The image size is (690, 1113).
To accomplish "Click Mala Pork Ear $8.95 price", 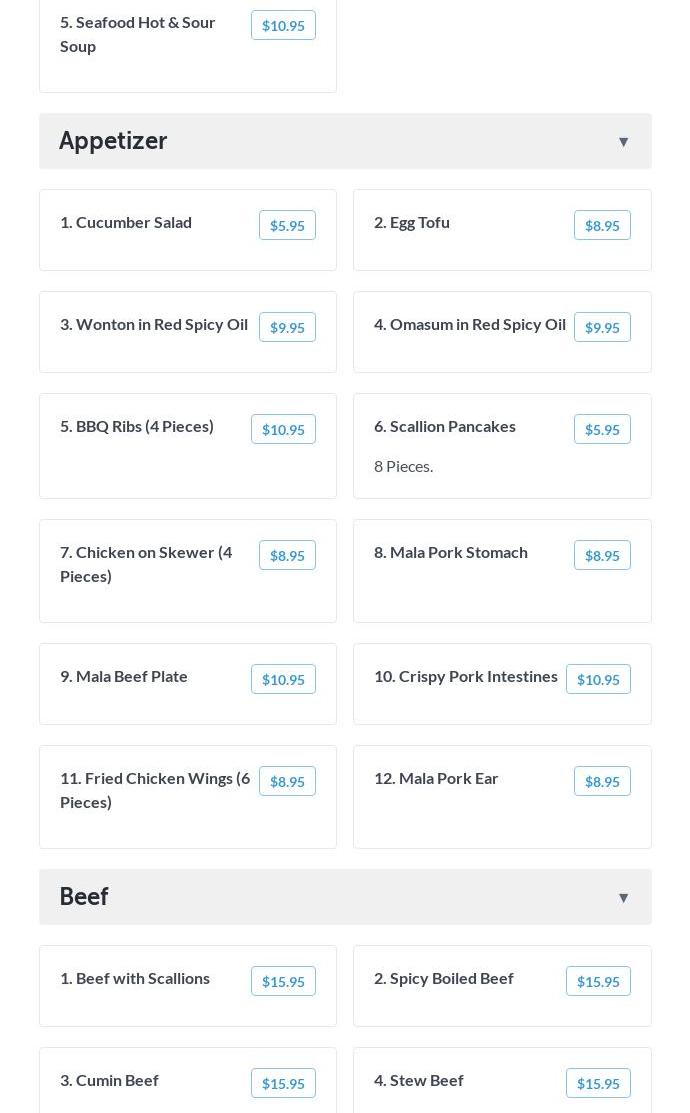I will [x=602, y=782].
